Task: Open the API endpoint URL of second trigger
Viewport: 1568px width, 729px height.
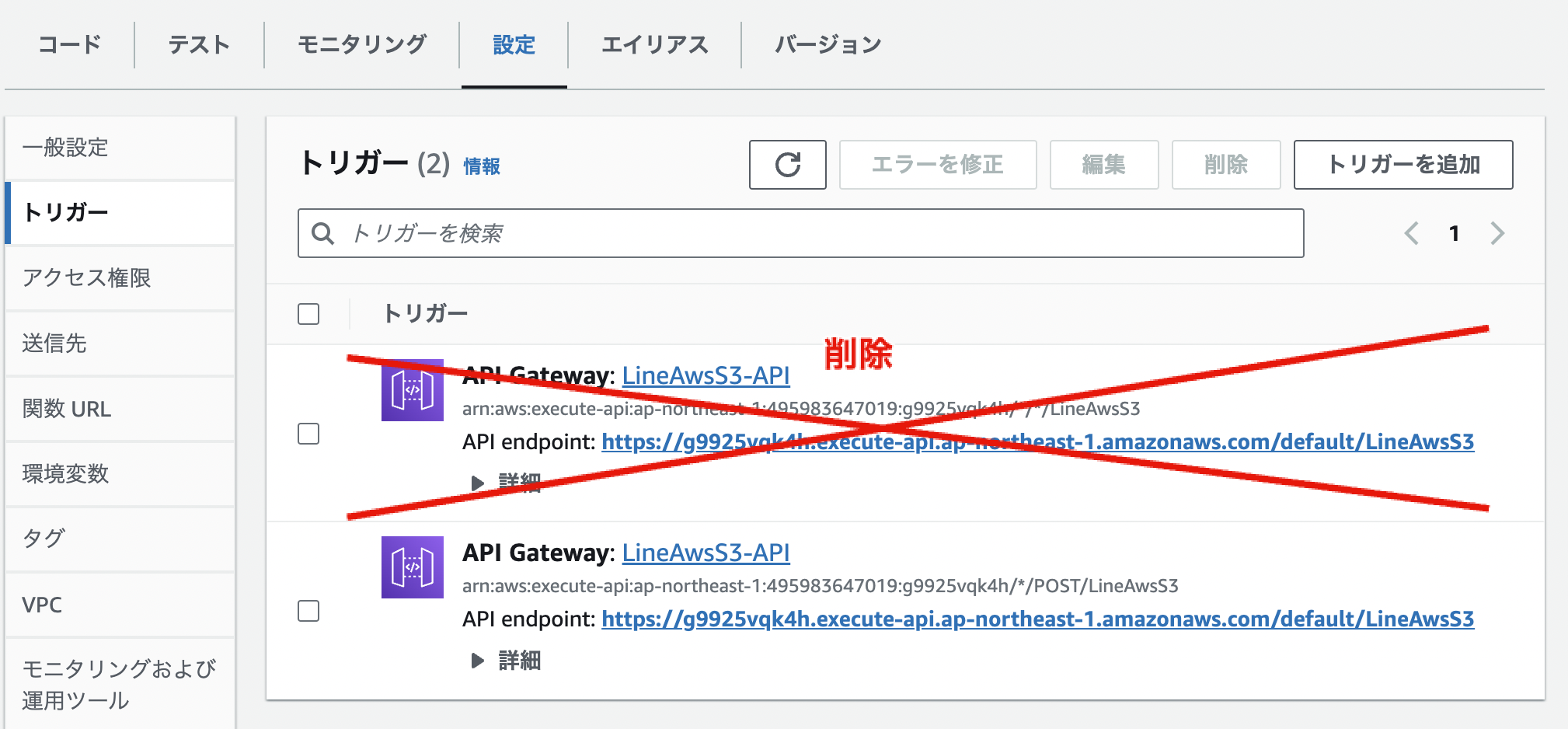Action: [1039, 619]
